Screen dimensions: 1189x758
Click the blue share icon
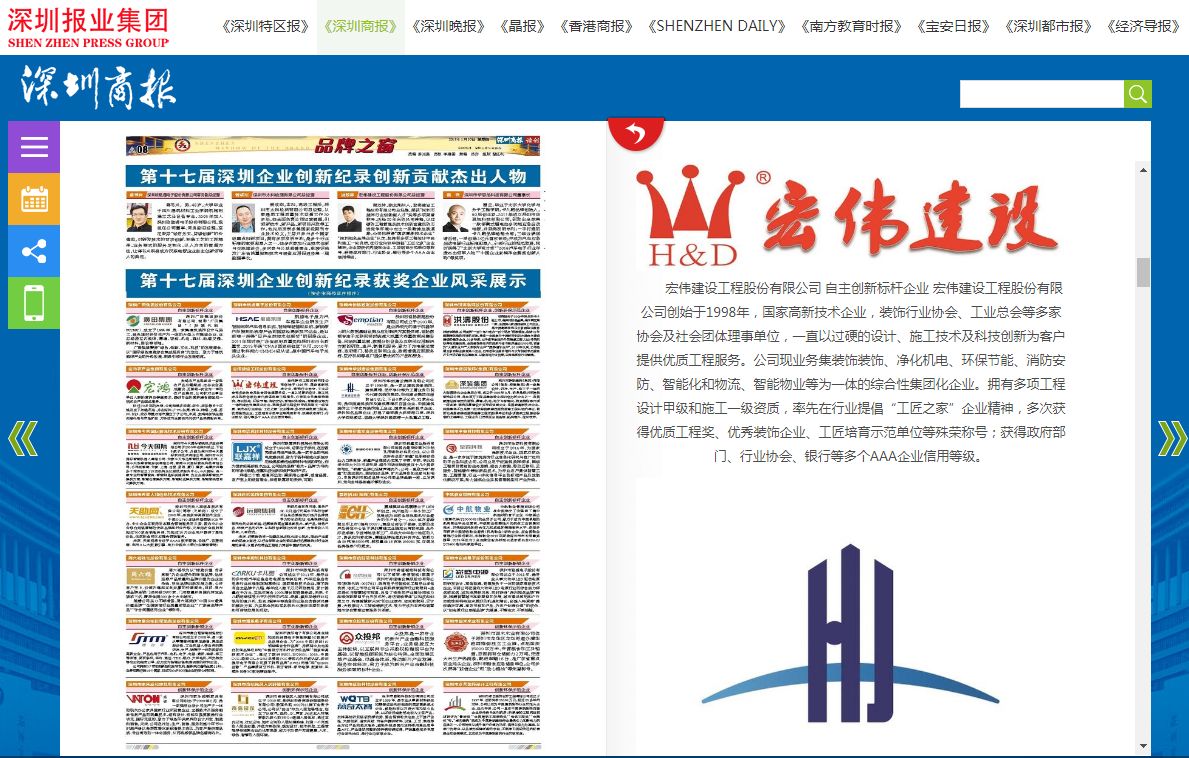point(34,251)
